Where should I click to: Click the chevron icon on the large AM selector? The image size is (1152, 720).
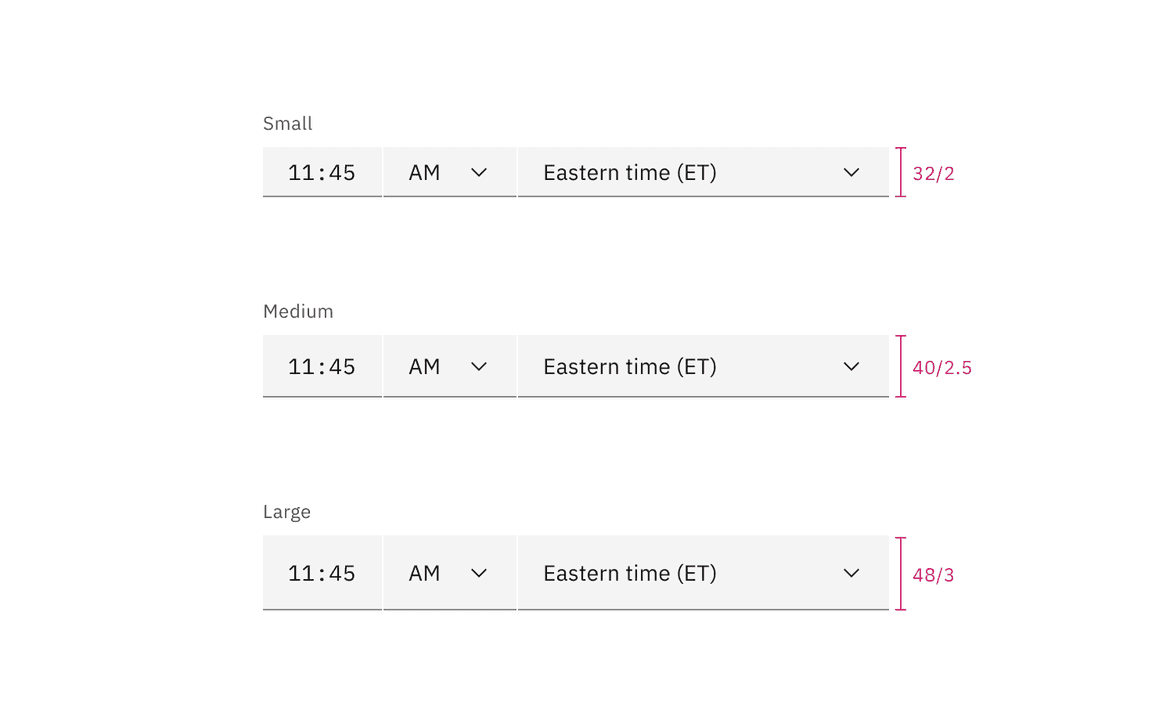point(479,572)
